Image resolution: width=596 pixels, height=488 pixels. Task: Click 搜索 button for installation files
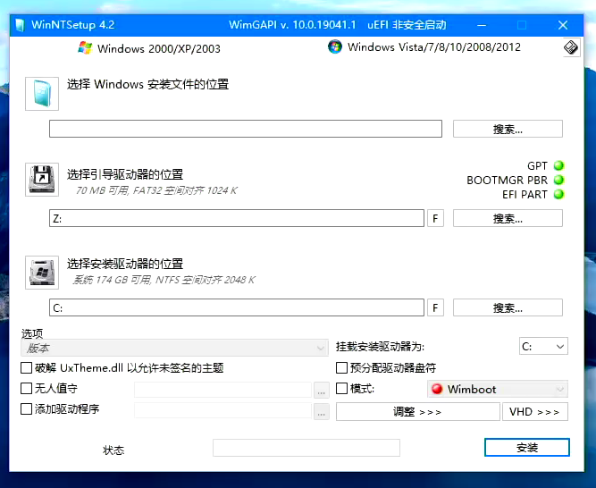[x=508, y=129]
